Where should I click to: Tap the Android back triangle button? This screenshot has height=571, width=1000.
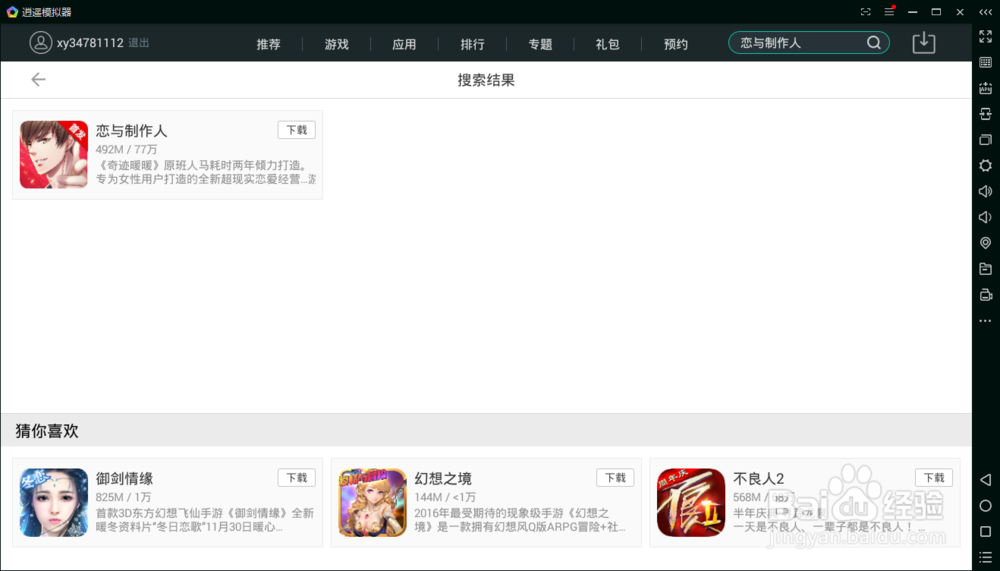pyautogui.click(x=985, y=480)
